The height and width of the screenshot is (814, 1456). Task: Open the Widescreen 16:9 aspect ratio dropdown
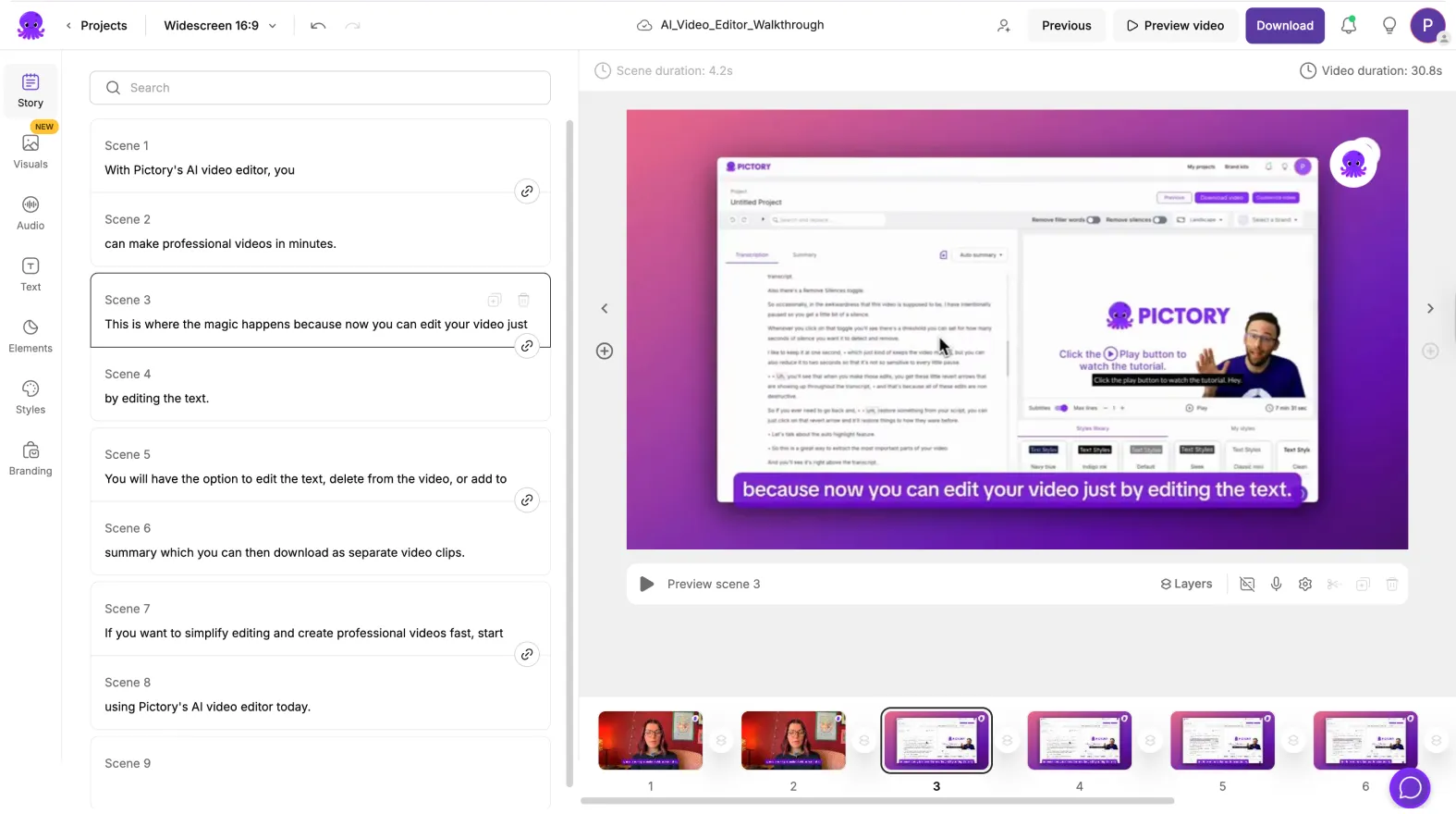coord(220,26)
